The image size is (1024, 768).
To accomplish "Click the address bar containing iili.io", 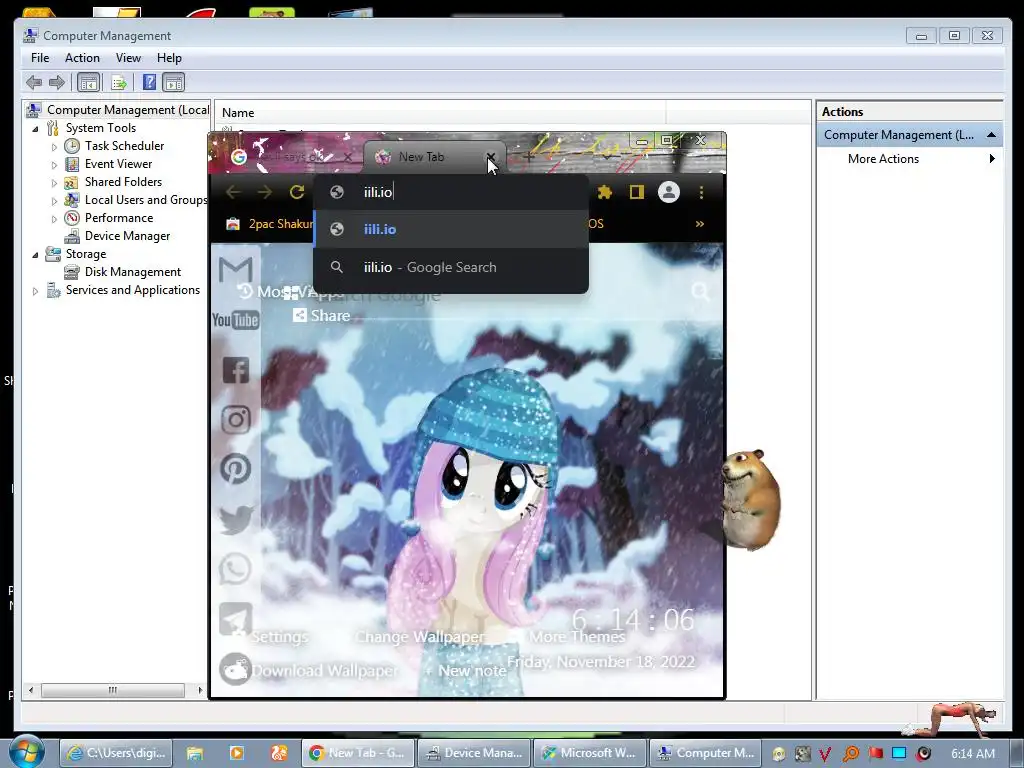I will (451, 192).
